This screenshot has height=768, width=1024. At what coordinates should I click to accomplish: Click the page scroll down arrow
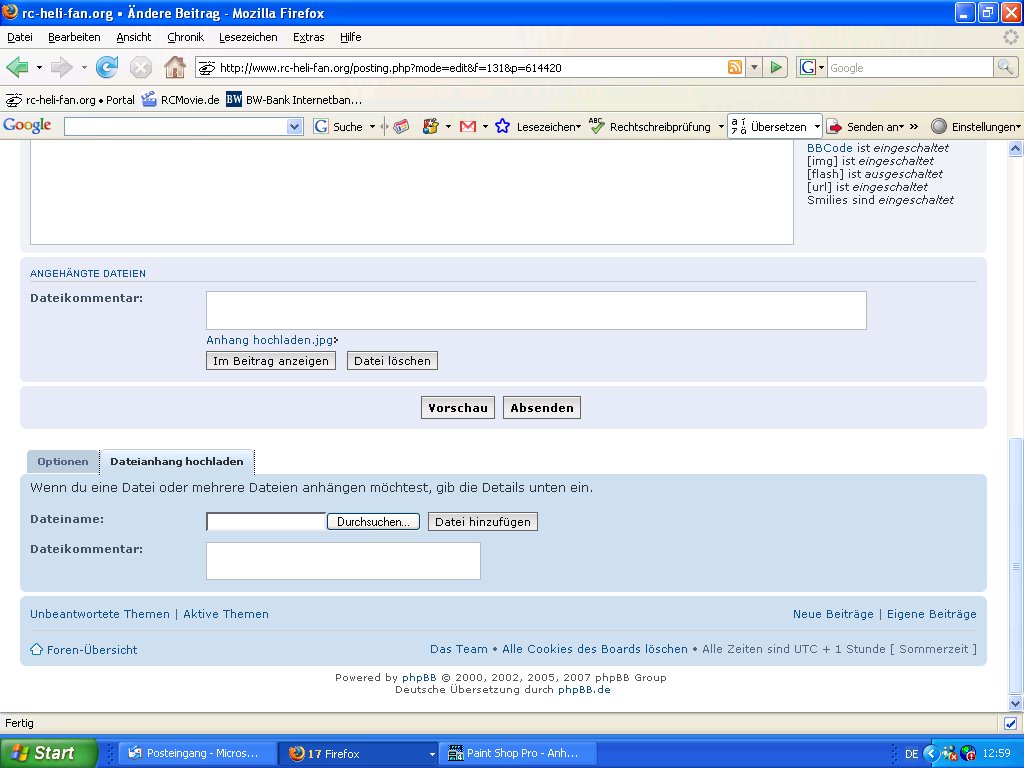click(1016, 704)
